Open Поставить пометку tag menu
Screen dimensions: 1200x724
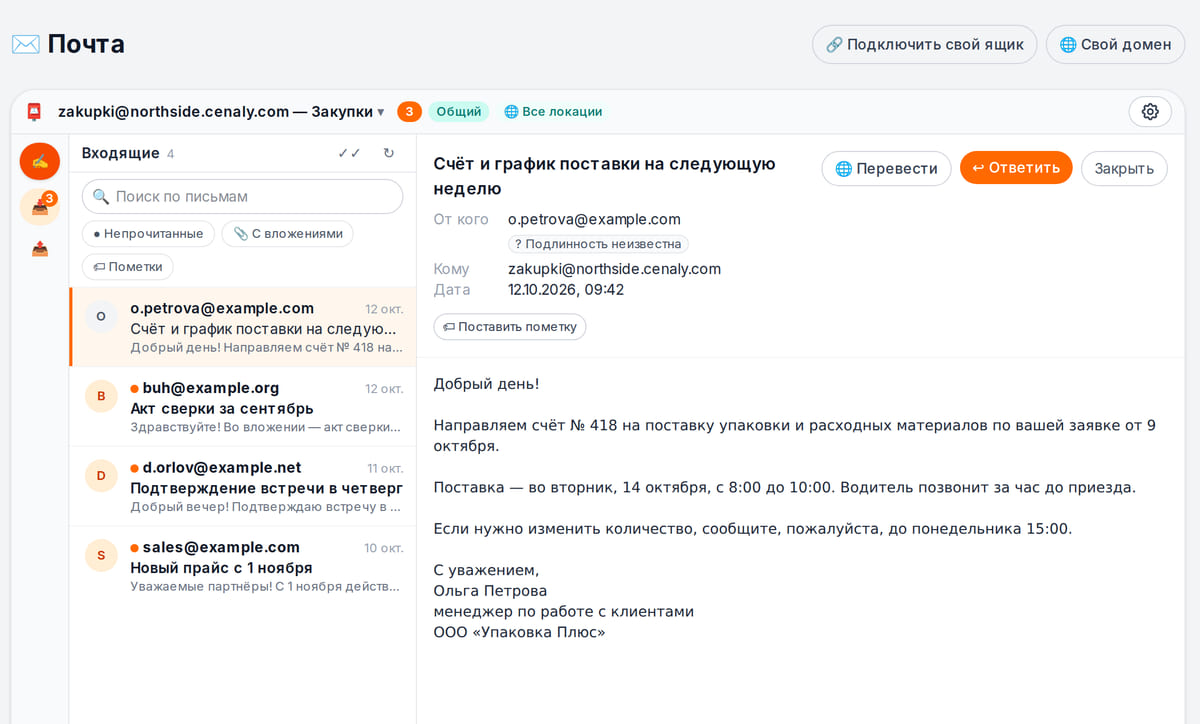[x=510, y=327]
